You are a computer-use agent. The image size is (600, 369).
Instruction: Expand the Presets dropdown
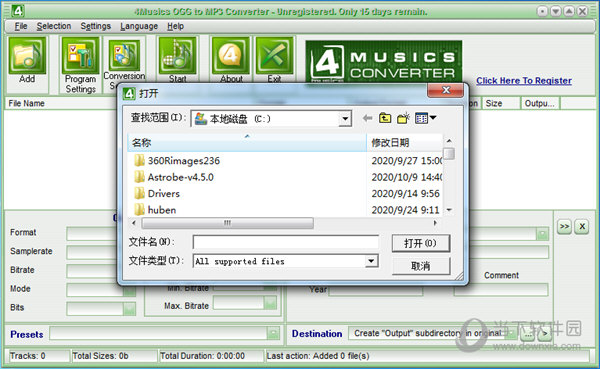click(x=273, y=333)
